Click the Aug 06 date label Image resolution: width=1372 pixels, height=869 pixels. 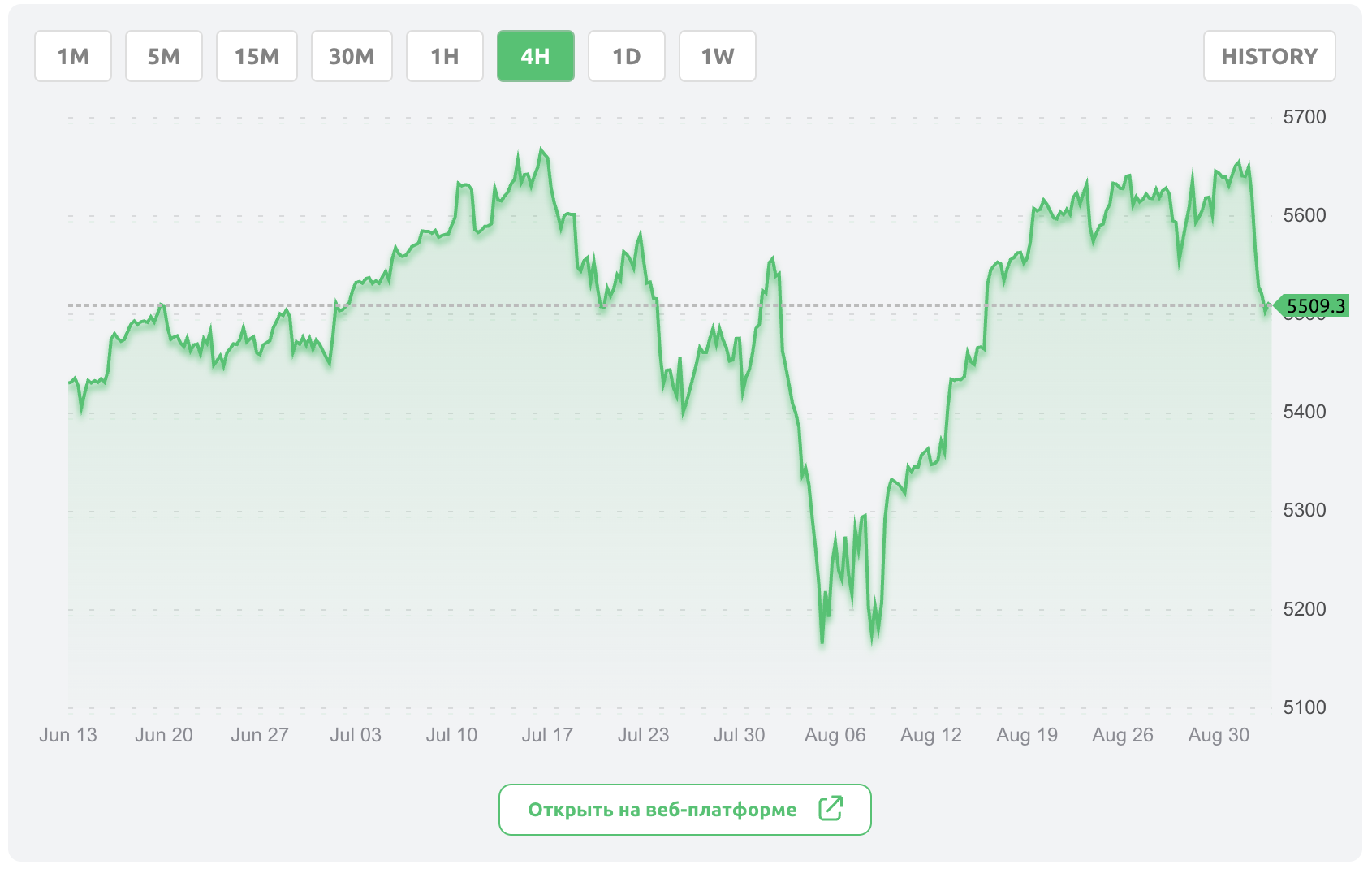click(835, 735)
